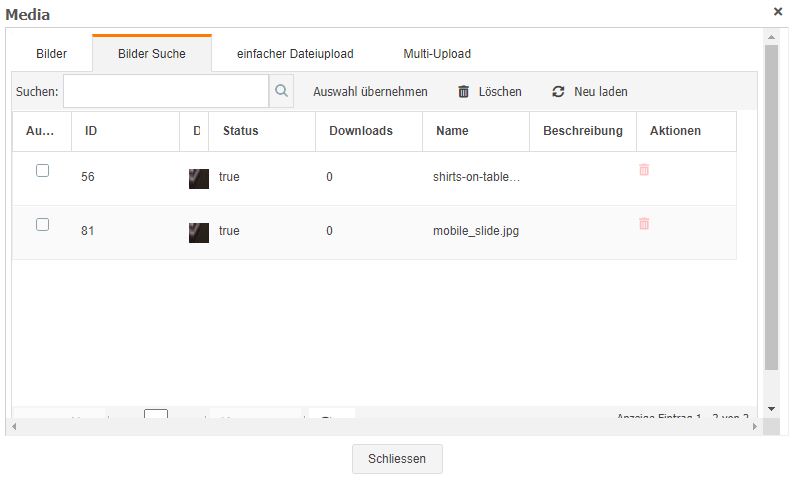The image size is (793, 484).
Task: Sort the table by ID column header
Action: tap(91, 131)
